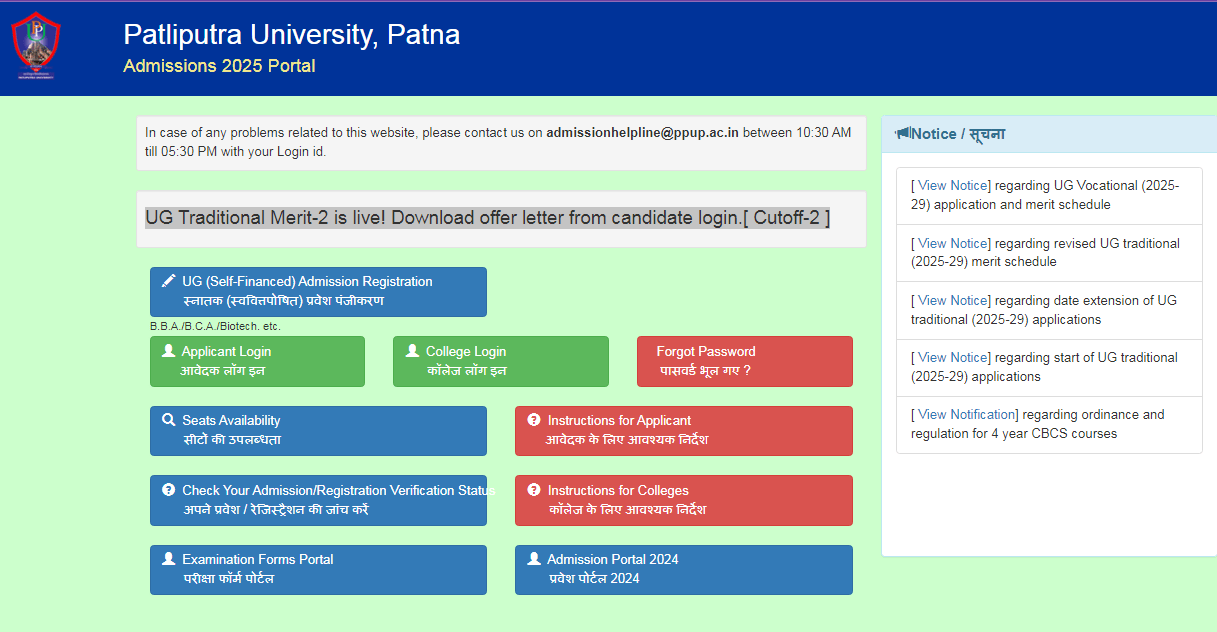Screen dimensions: 1217x632
Task: Open the Forgot Password button
Action: [744, 361]
